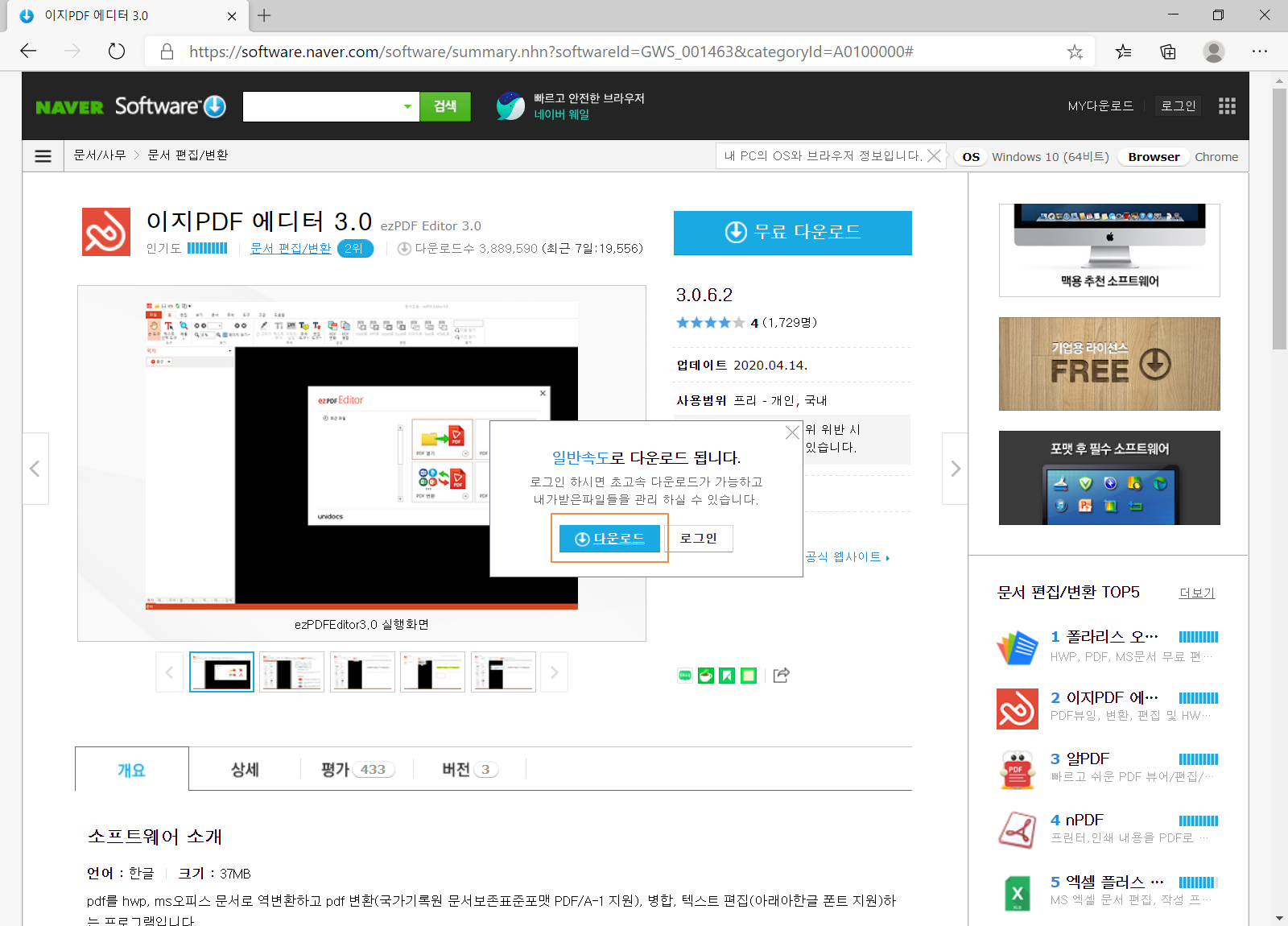Close the 이지PDF 에디터 3.0 tab
The image size is (1288, 926).
pos(232,15)
